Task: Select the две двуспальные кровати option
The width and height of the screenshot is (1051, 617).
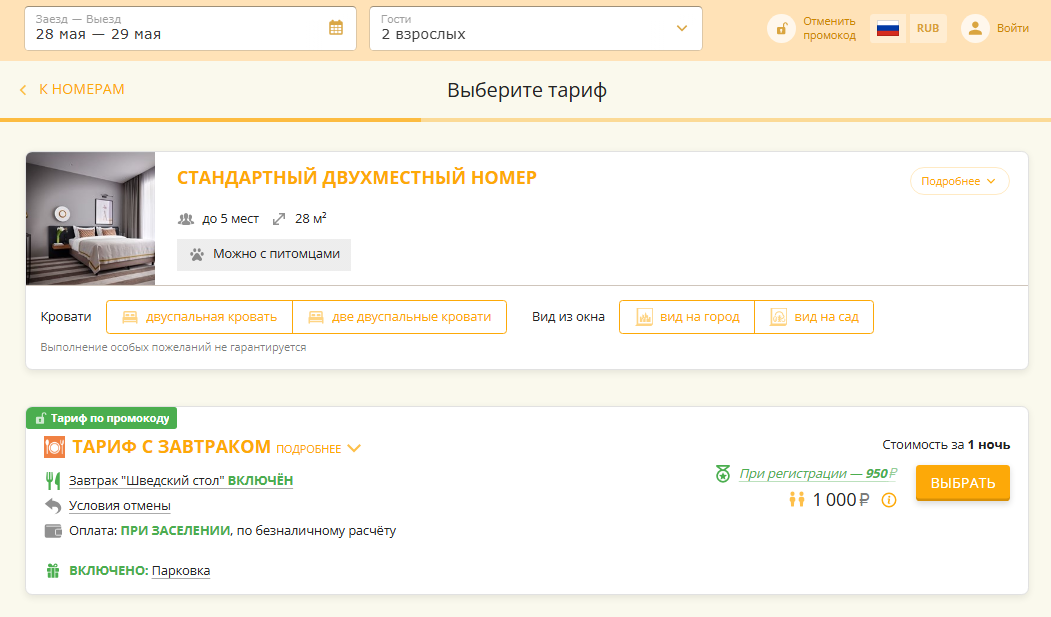Action: (x=399, y=317)
